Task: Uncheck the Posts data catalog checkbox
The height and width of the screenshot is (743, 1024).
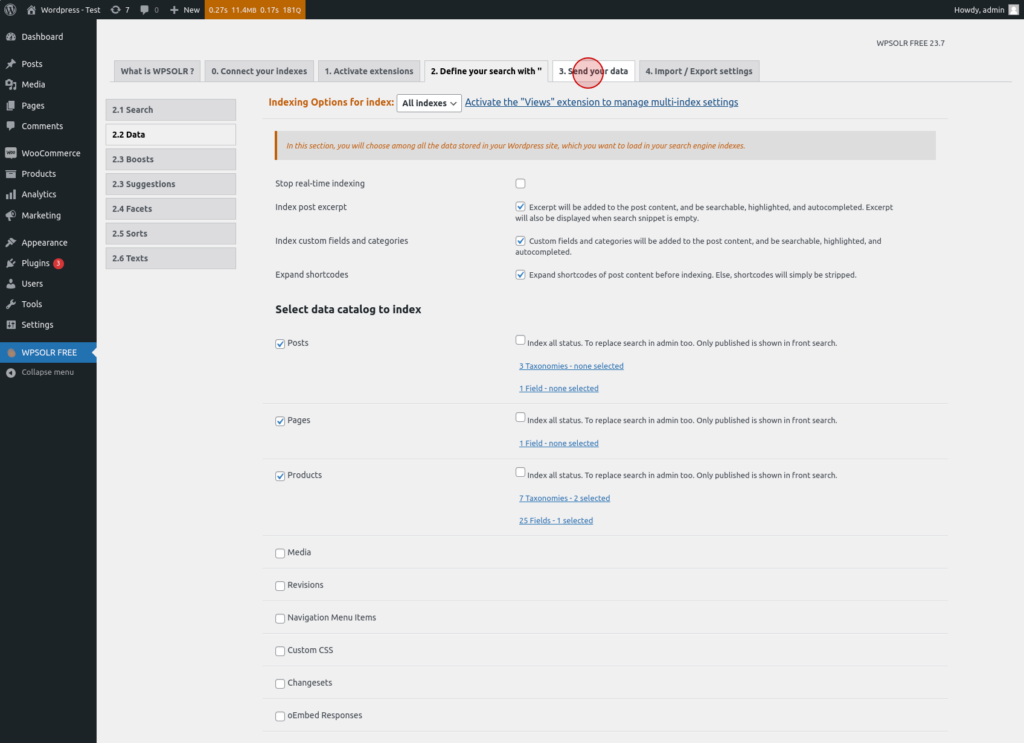Action: pos(280,343)
